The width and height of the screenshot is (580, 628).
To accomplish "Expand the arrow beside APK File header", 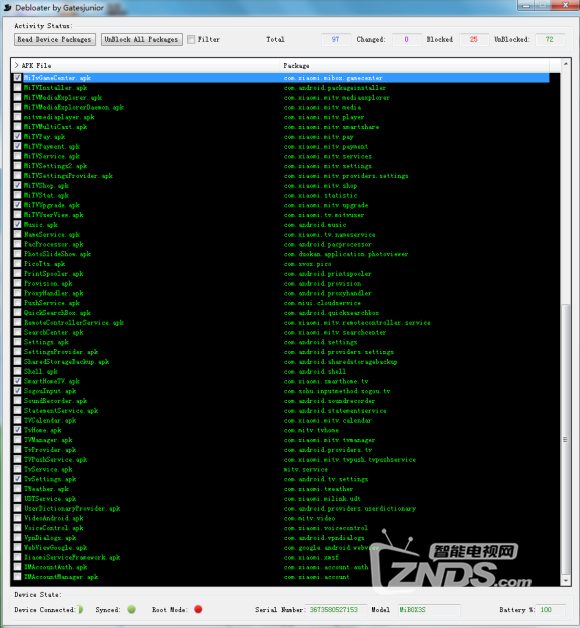I will (16, 65).
